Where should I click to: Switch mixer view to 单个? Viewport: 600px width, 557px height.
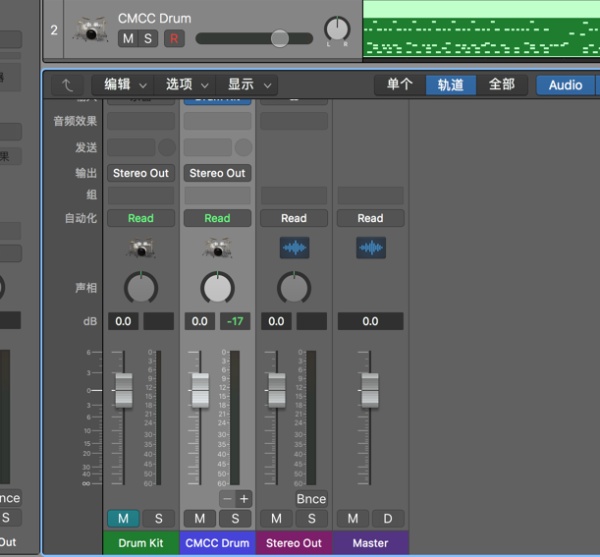click(x=400, y=85)
